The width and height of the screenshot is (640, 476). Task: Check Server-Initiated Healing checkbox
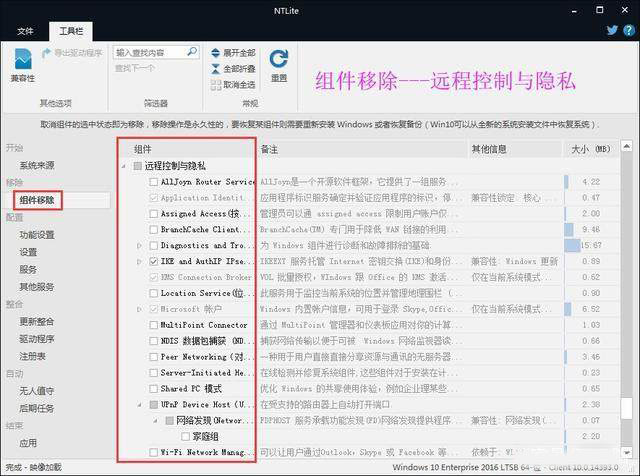[x=153, y=373]
